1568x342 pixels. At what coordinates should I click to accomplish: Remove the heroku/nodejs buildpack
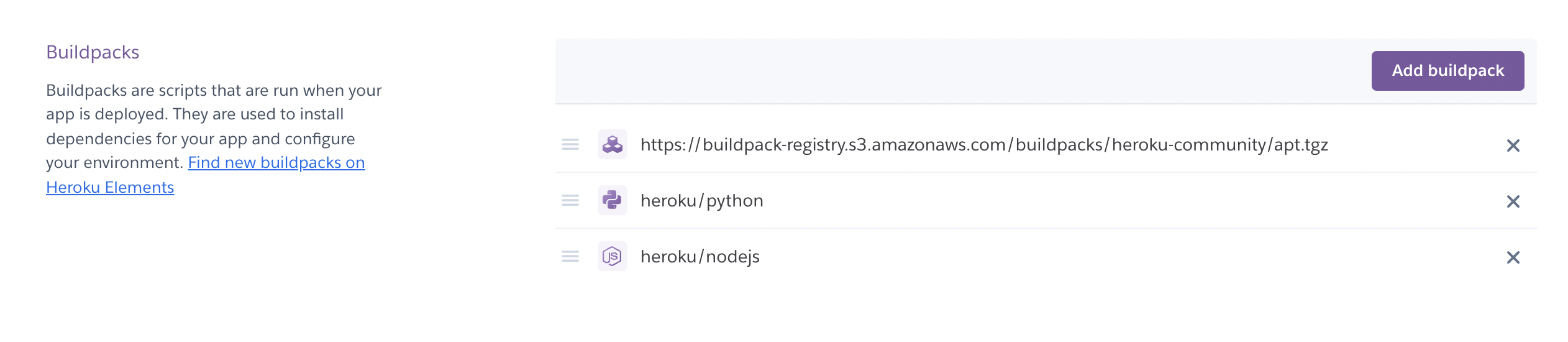1513,257
